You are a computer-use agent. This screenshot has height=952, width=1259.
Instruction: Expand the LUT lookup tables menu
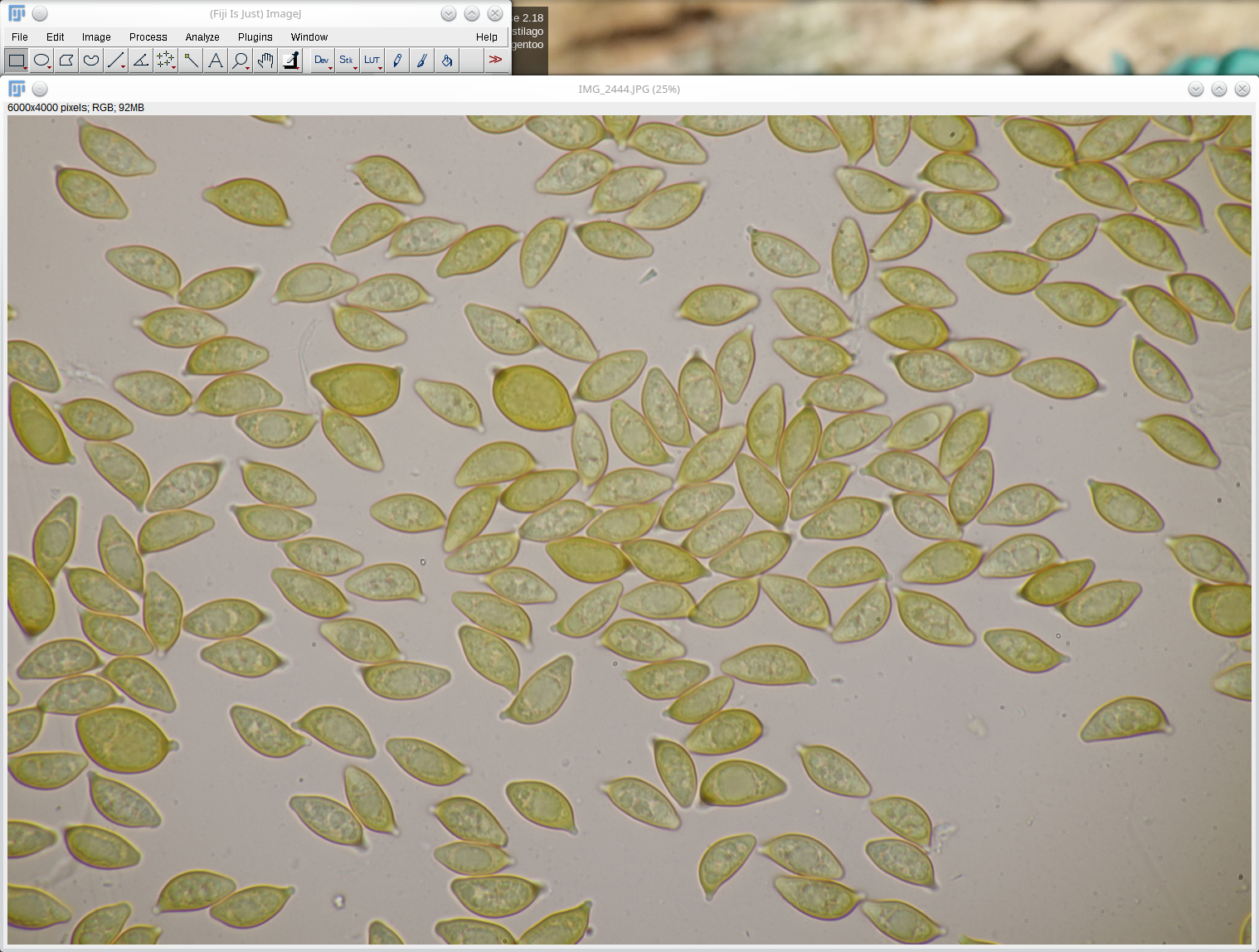(372, 60)
